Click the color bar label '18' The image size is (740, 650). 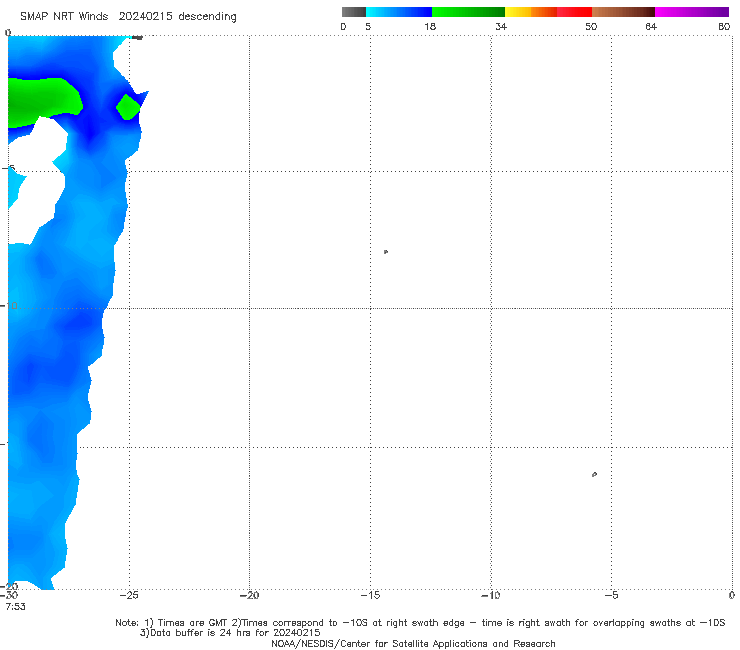(430, 27)
